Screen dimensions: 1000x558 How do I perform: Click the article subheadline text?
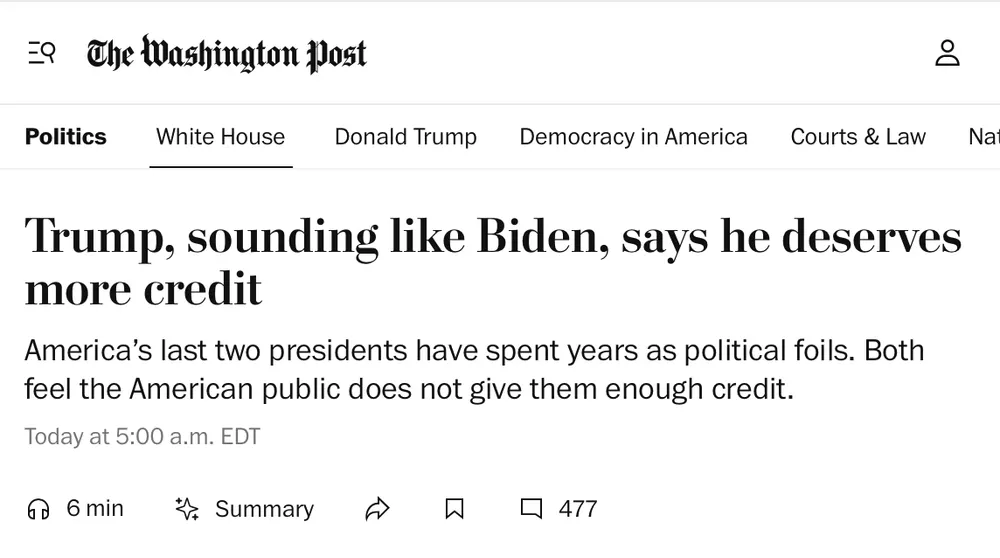click(x=473, y=369)
